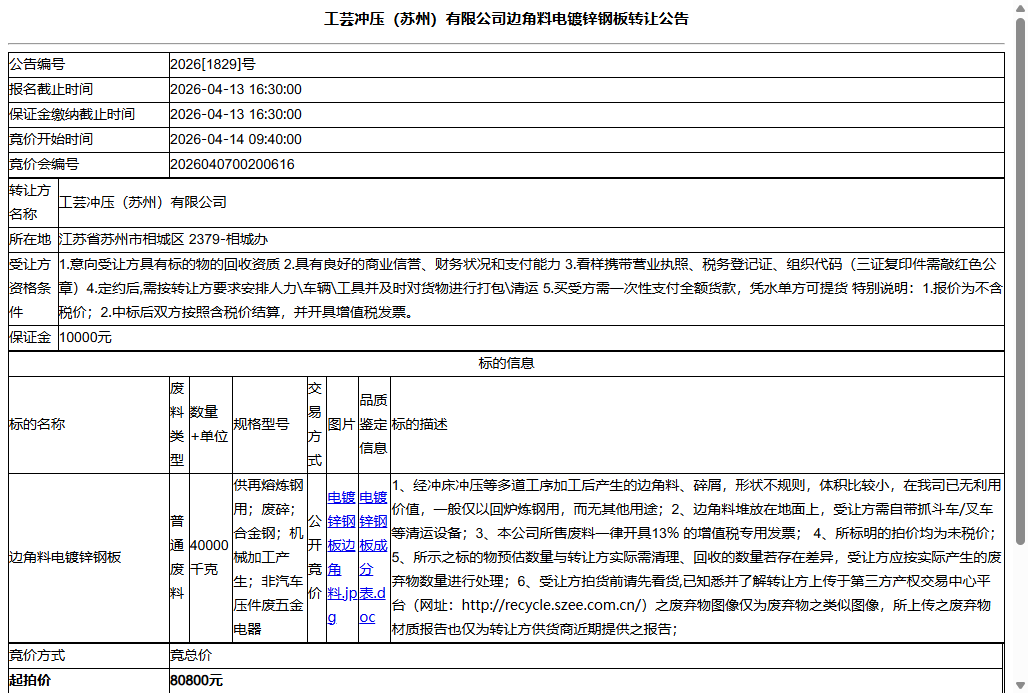
Task: Open the 电镀锌钢板边角料.jpg image link
Action: click(342, 557)
